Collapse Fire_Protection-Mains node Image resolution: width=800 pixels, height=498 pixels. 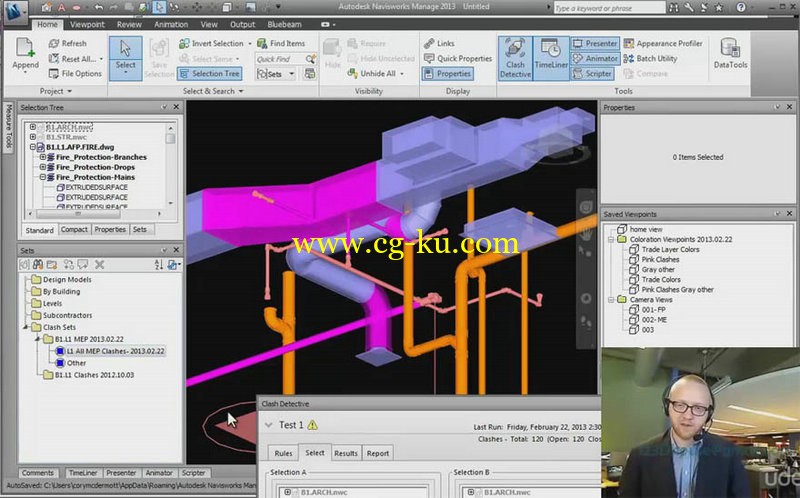click(43, 177)
